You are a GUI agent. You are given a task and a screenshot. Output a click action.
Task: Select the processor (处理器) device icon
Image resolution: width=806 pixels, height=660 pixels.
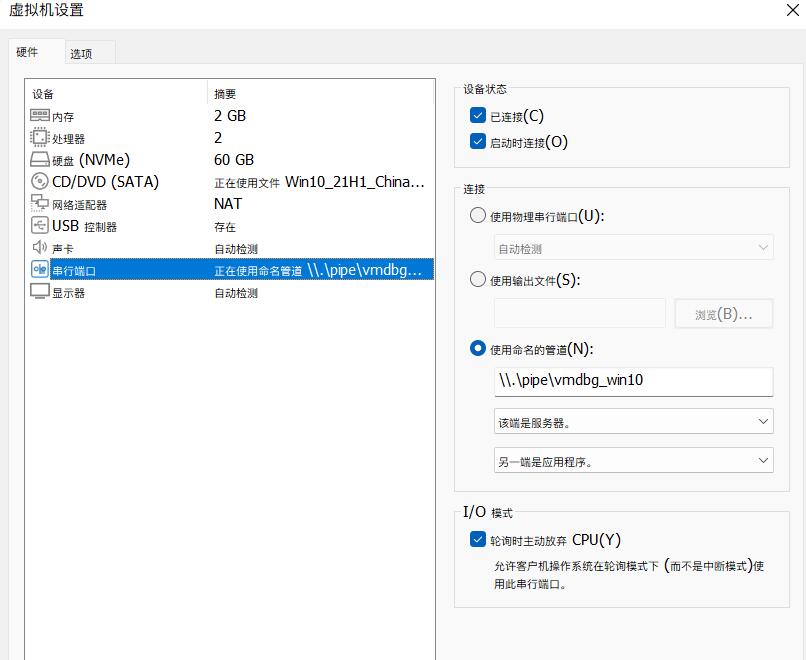tap(40, 137)
